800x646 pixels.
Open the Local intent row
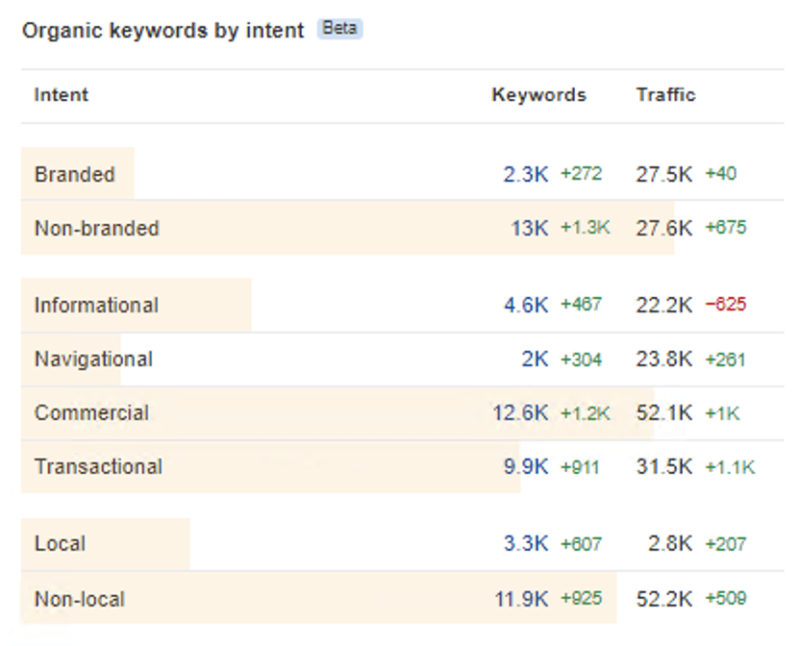(60, 545)
